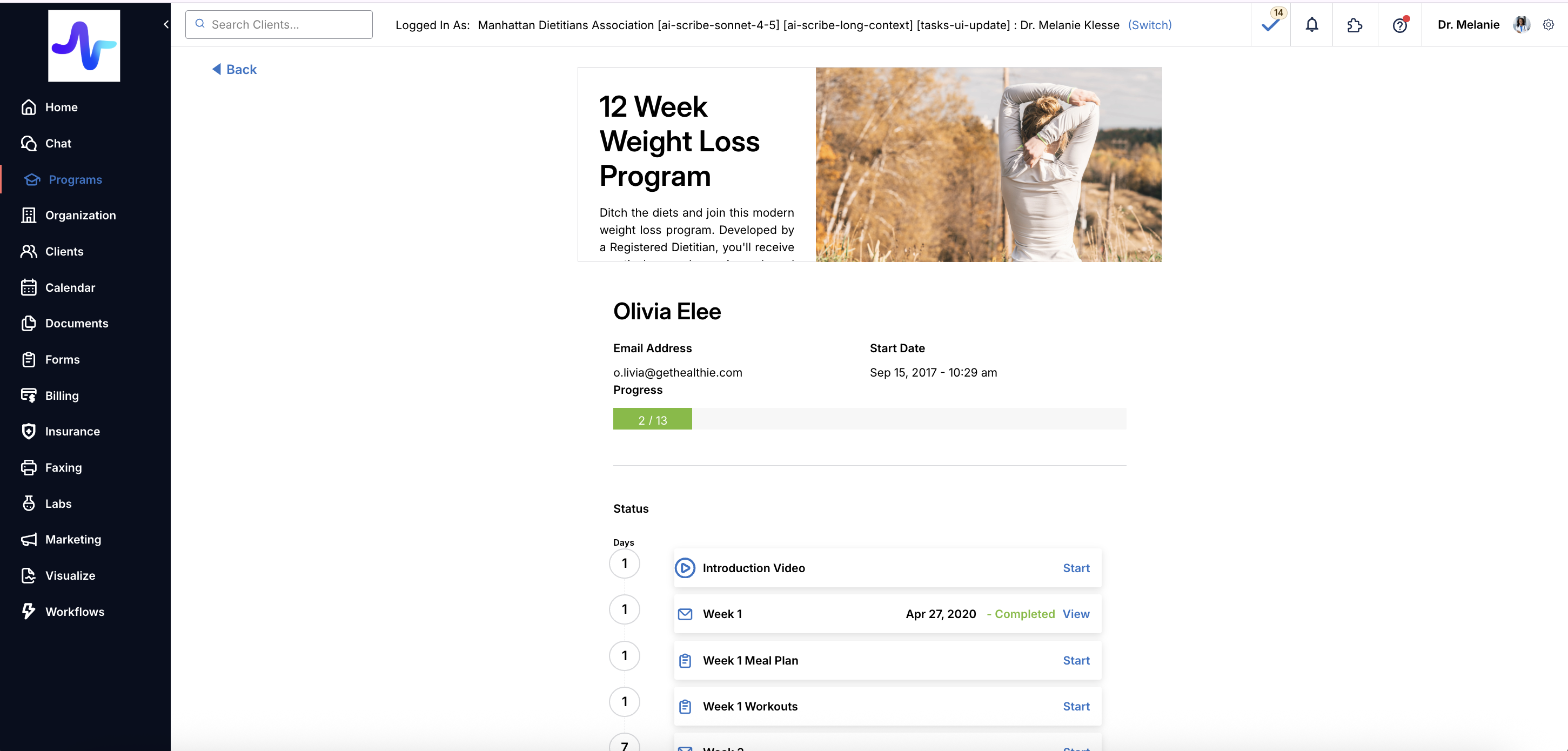1568x751 pixels.
Task: Start the Week 1 Workouts module
Action: click(1076, 706)
